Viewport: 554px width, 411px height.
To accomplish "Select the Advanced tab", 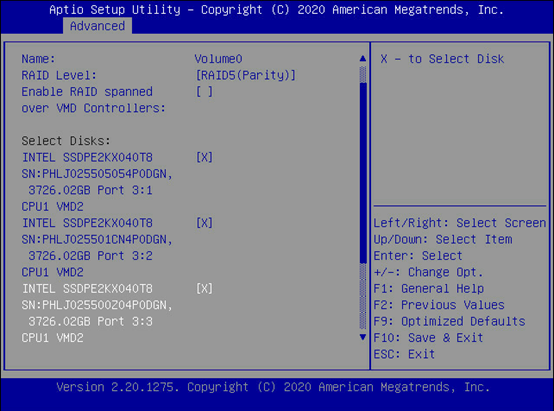I will tap(98, 26).
